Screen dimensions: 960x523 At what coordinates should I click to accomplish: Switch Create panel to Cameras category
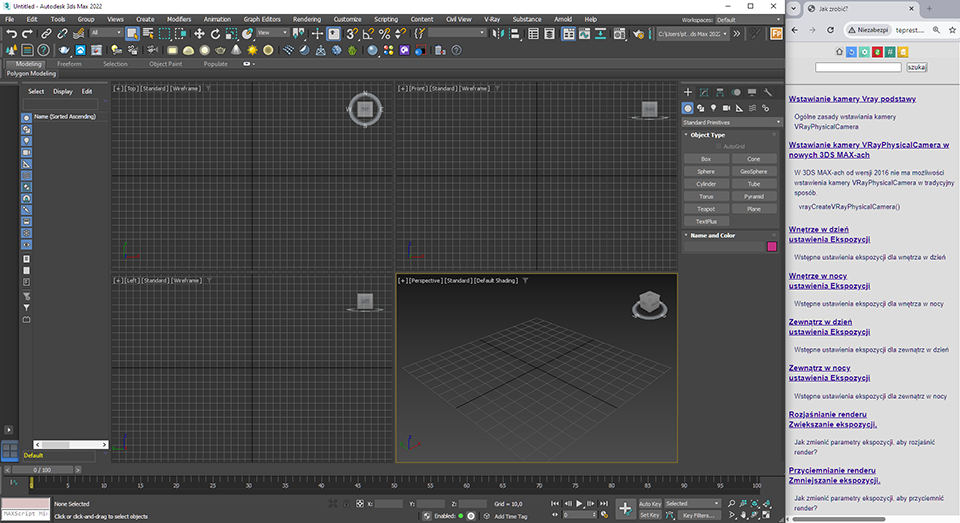click(726, 108)
